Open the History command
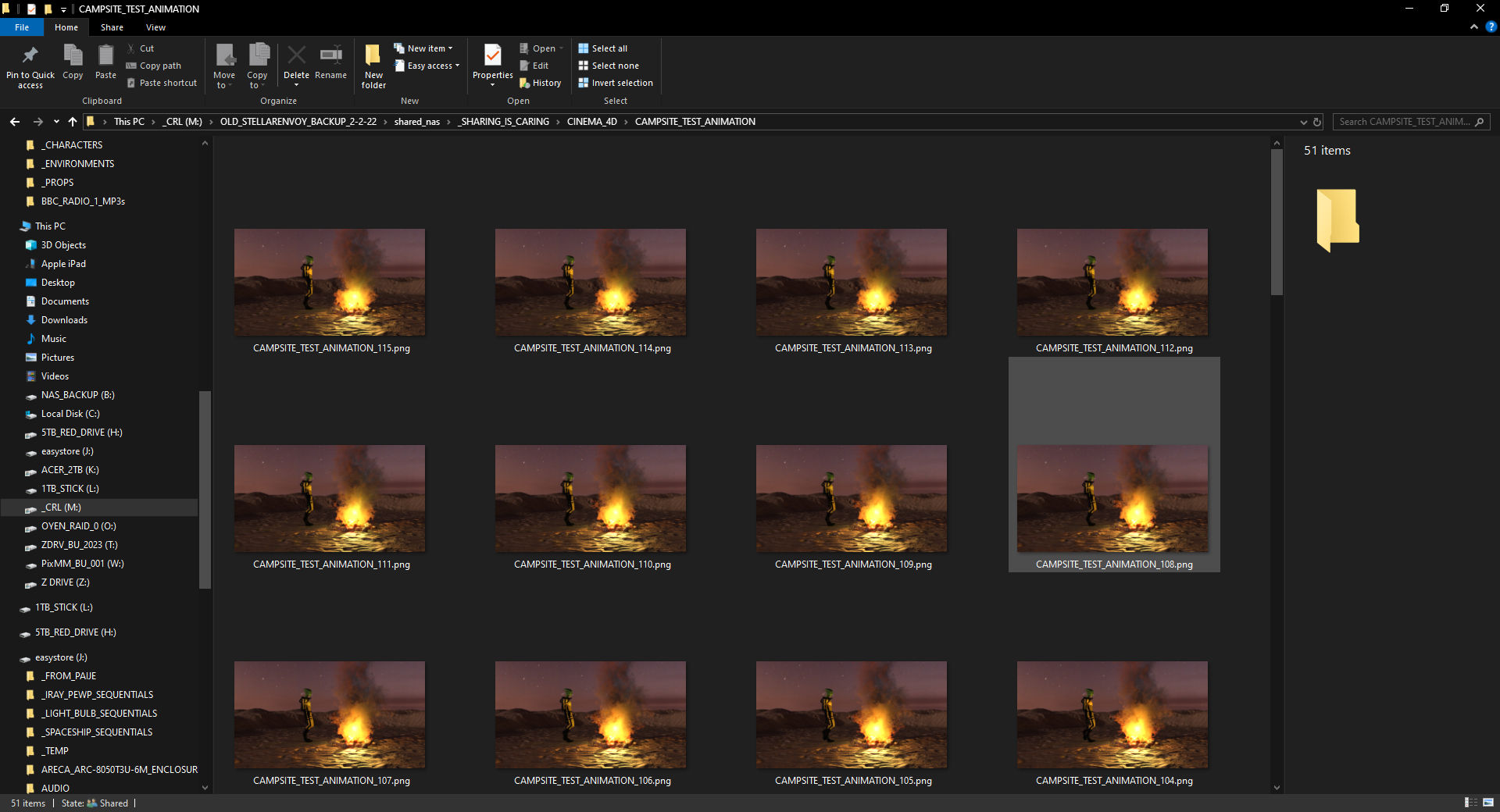 click(x=541, y=83)
